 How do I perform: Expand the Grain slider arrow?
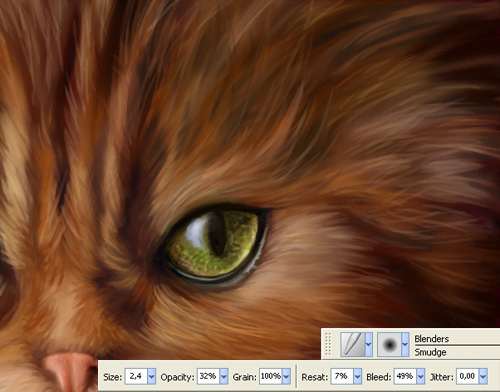286,376
